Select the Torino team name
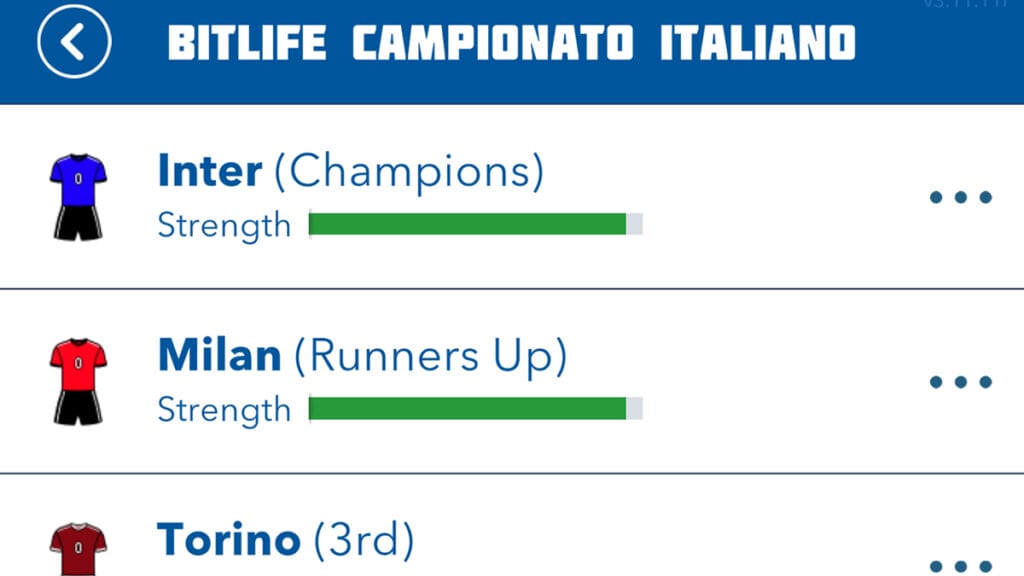This screenshot has height=576, width=1024. tap(229, 540)
